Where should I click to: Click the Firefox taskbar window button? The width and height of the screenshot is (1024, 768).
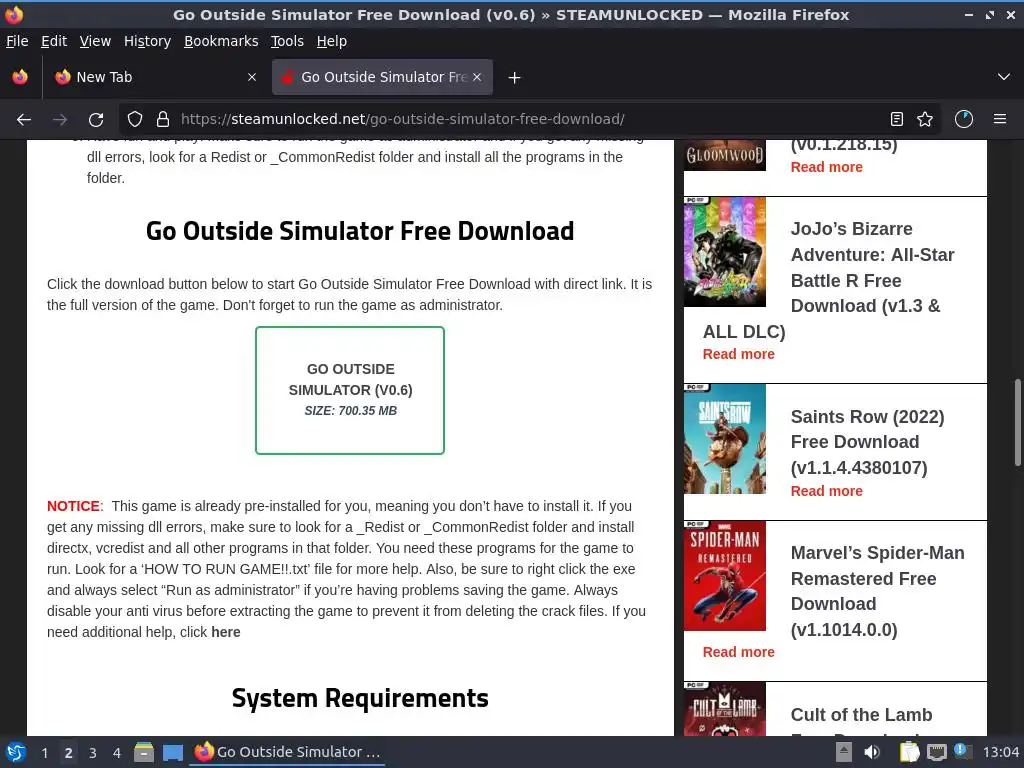pos(287,752)
